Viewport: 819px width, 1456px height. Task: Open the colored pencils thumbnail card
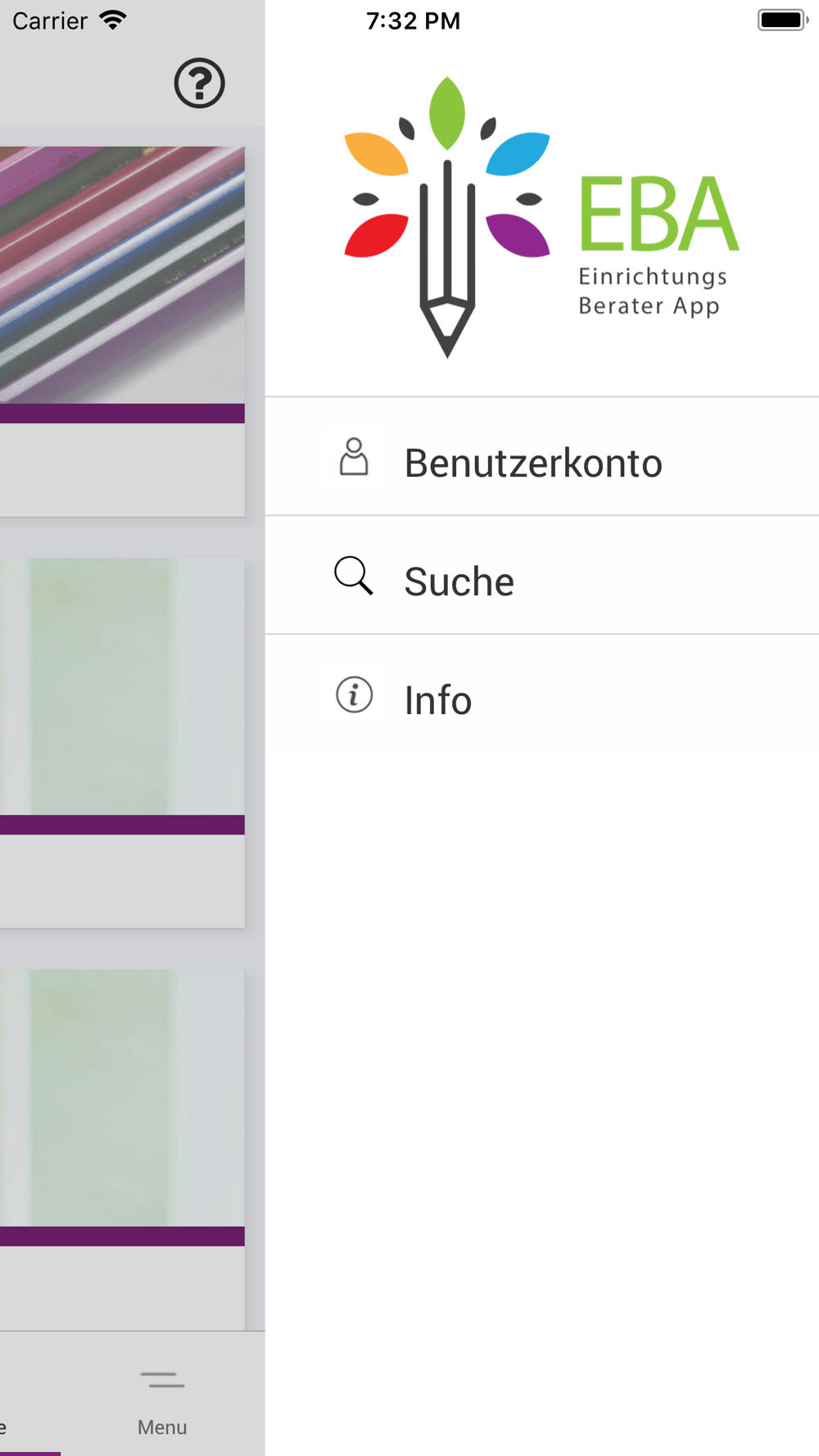tap(122, 331)
